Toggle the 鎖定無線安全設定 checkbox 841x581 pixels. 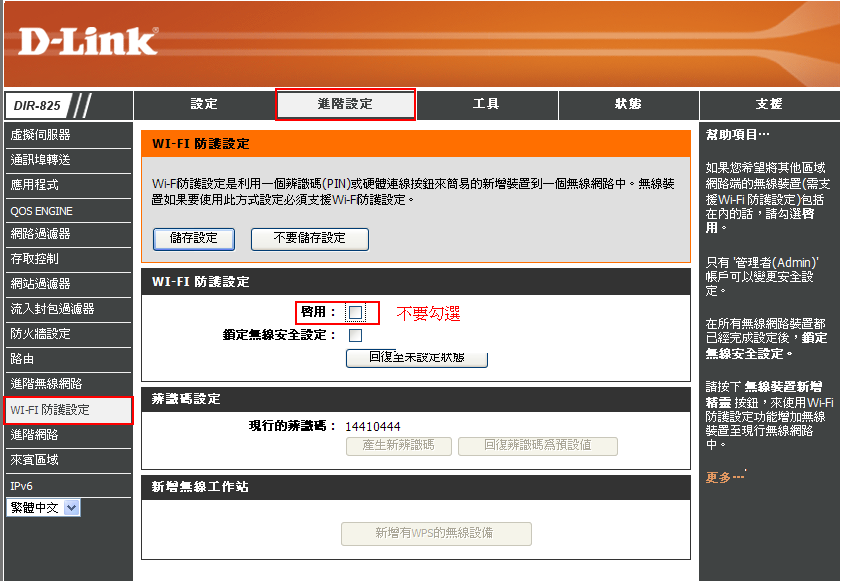click(355, 336)
